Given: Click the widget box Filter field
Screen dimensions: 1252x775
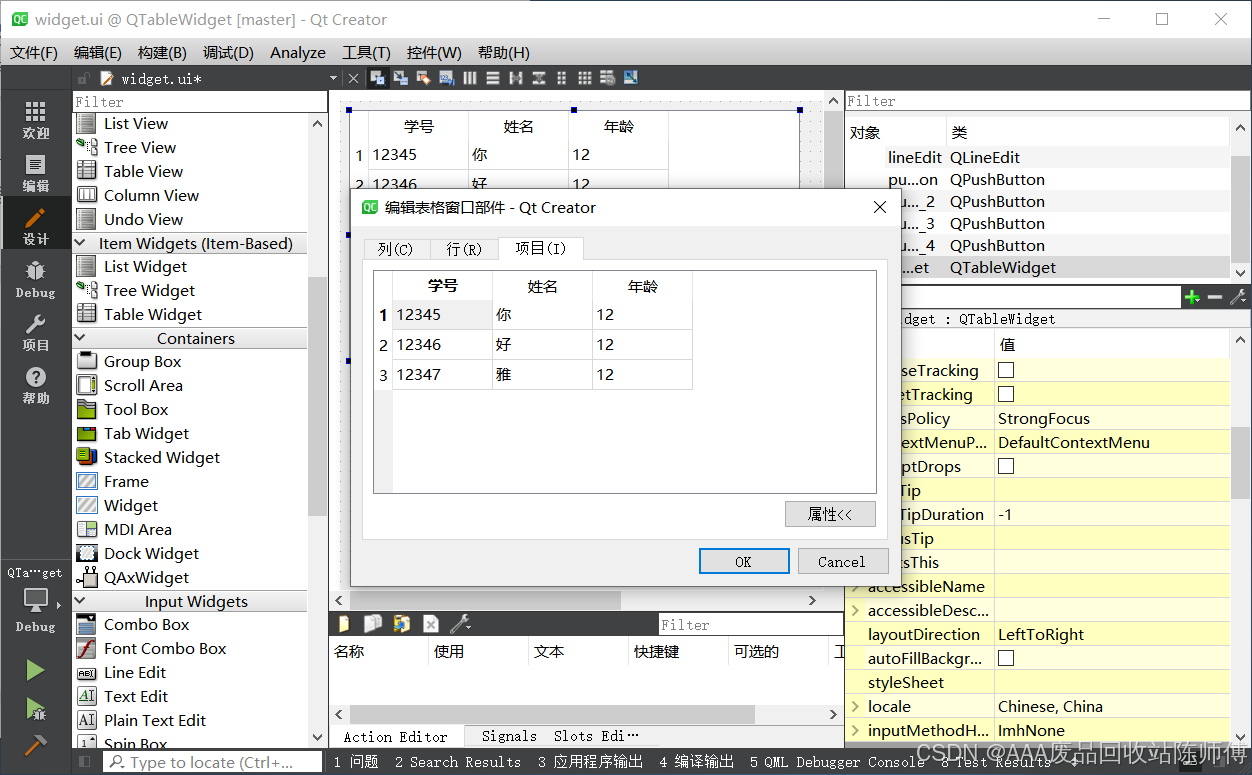Looking at the screenshot, I should [200, 102].
